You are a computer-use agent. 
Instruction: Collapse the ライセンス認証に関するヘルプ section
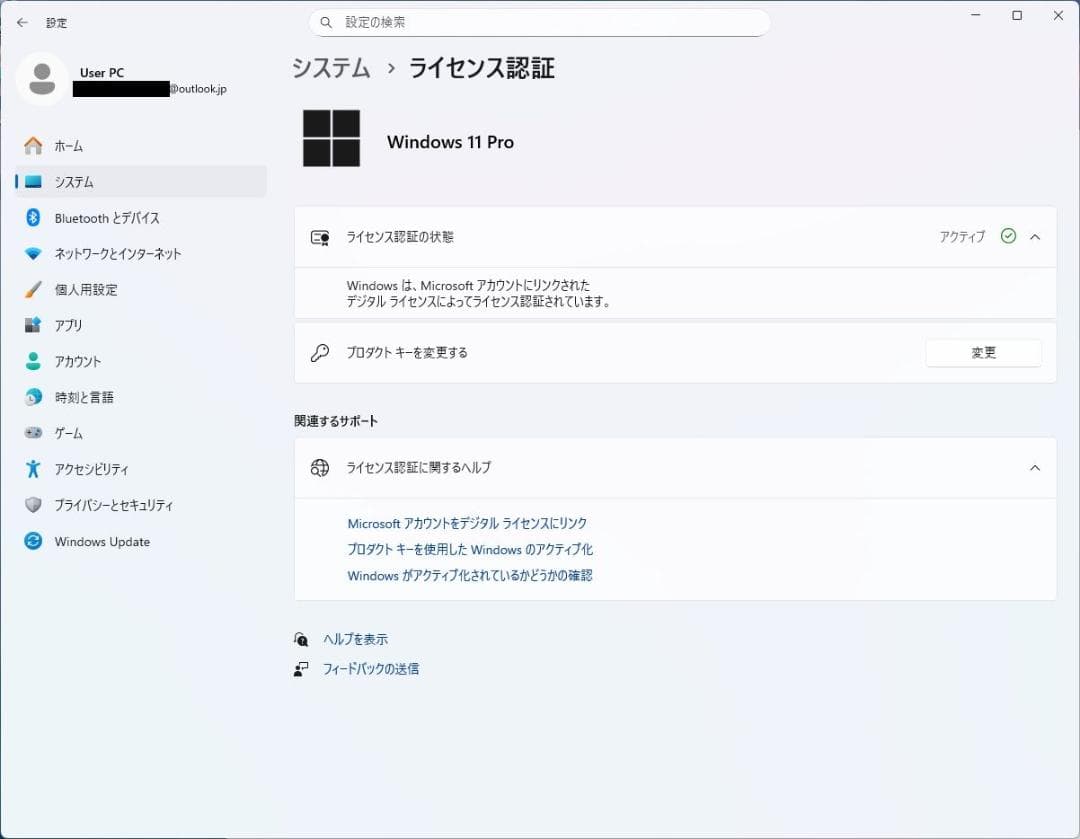pos(1035,467)
